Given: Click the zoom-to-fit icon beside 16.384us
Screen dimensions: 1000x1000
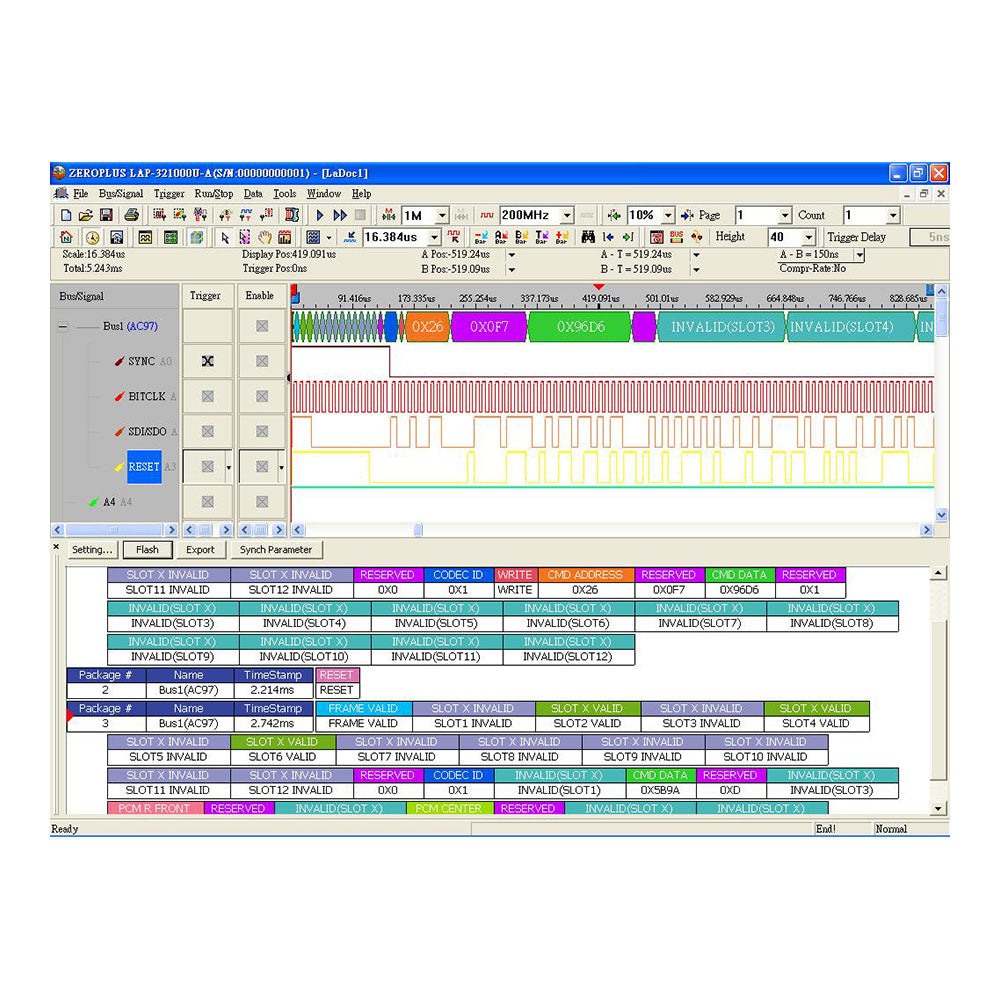Looking at the screenshot, I should coord(349,237).
